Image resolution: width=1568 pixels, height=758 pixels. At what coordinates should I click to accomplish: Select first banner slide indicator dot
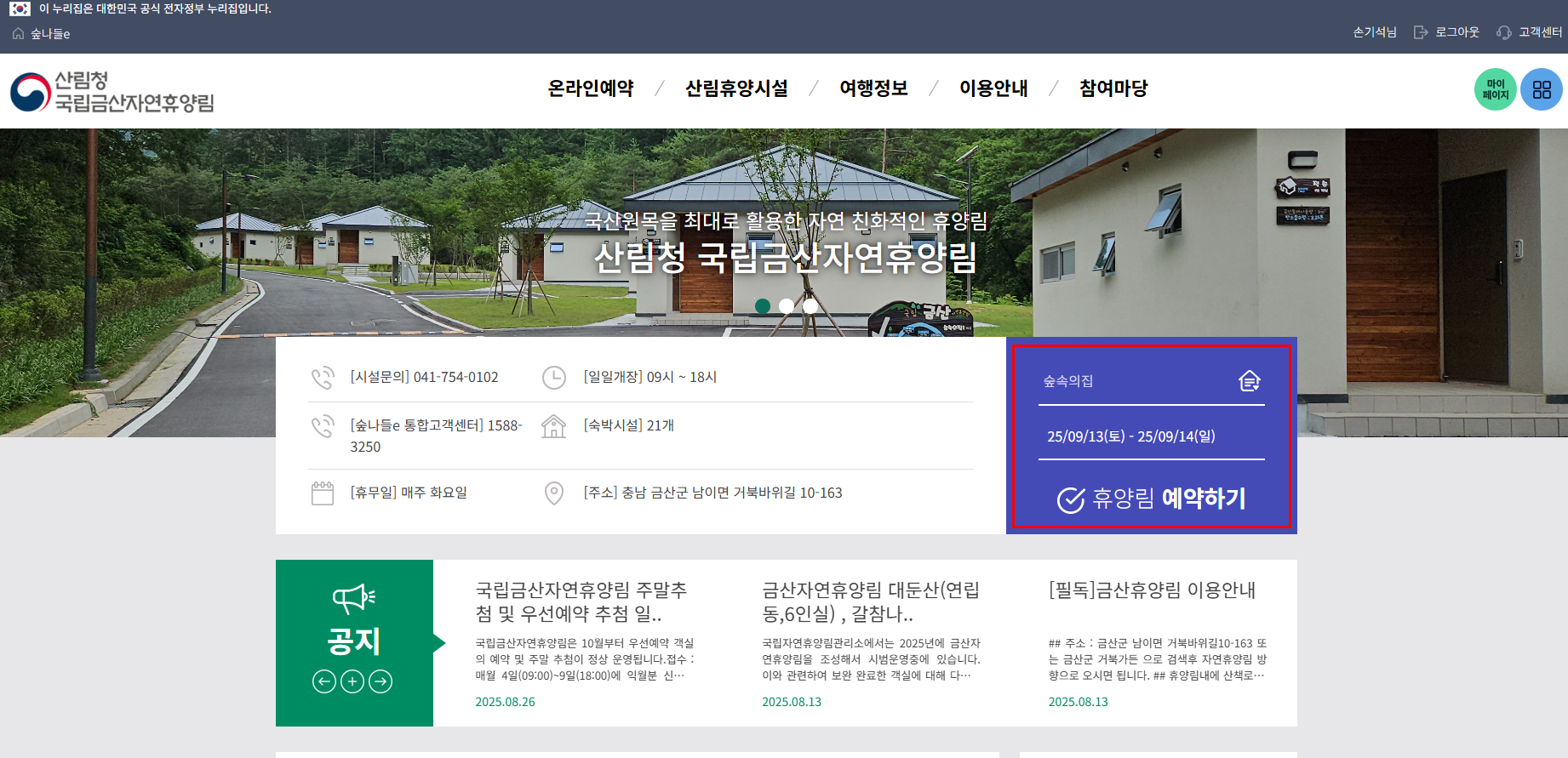[763, 306]
